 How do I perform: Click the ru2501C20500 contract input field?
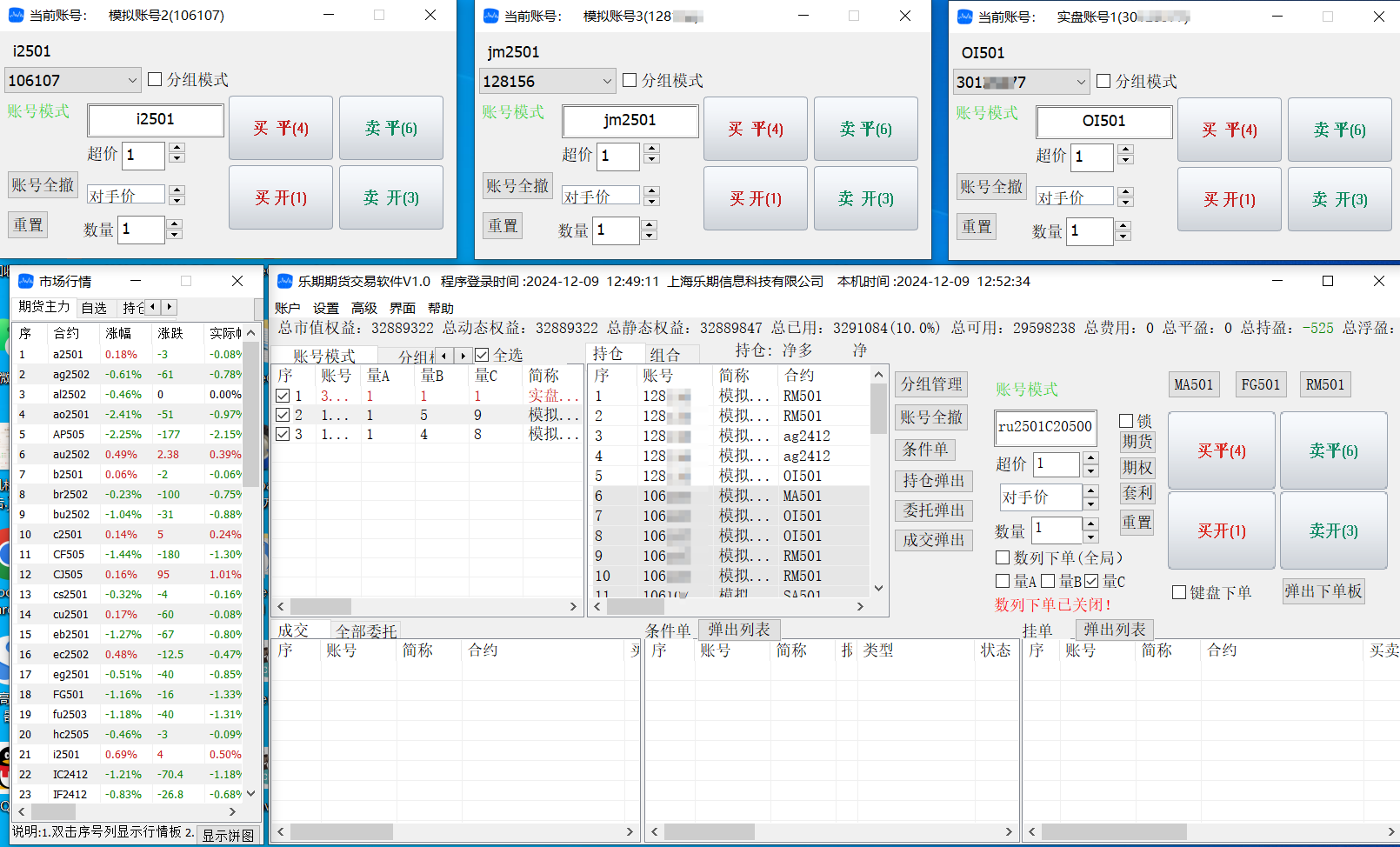[1044, 427]
